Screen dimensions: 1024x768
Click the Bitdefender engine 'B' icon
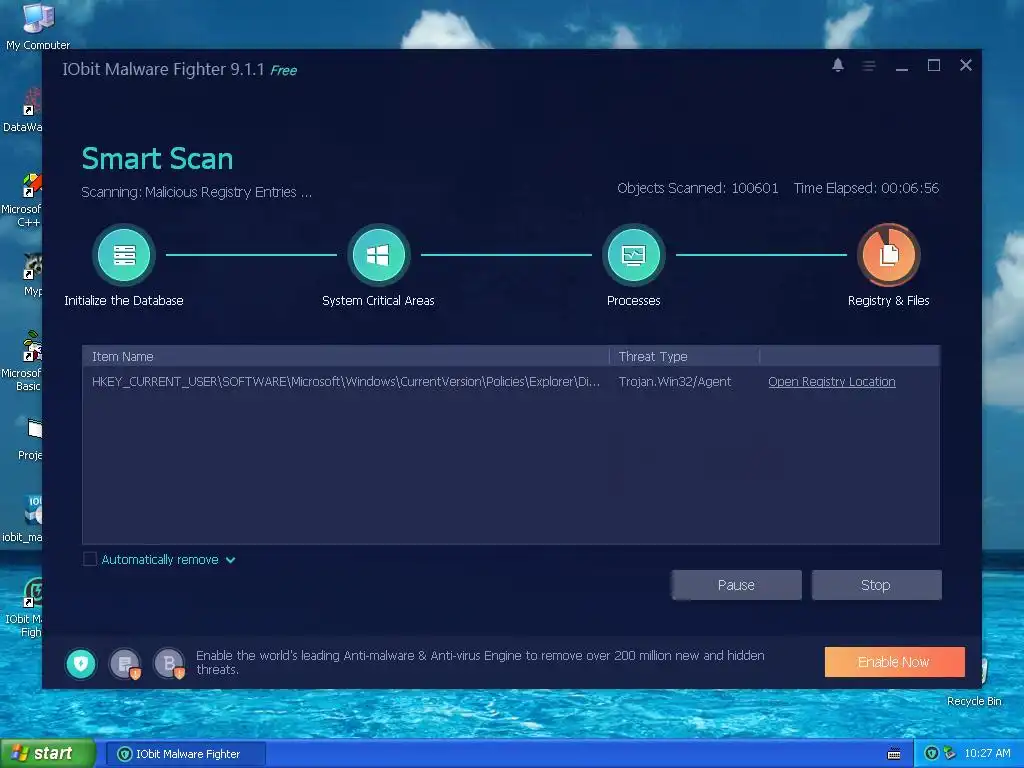click(x=170, y=664)
